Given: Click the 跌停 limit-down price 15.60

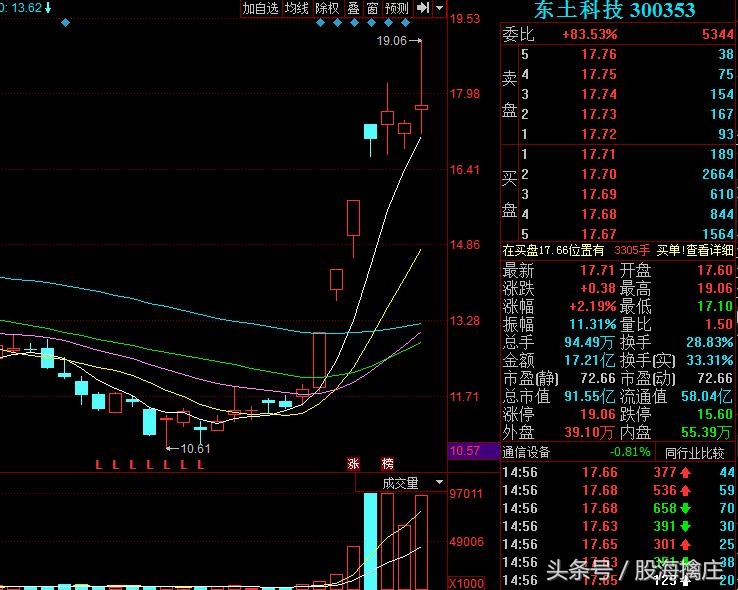Looking at the screenshot, I should click(715, 415).
